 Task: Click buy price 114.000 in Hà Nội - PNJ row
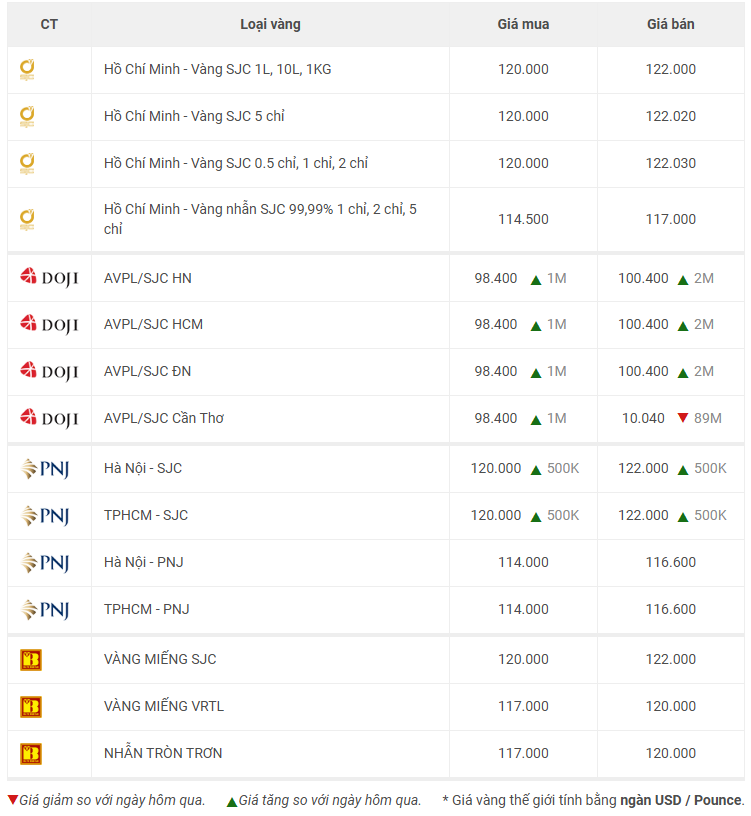[x=523, y=562]
